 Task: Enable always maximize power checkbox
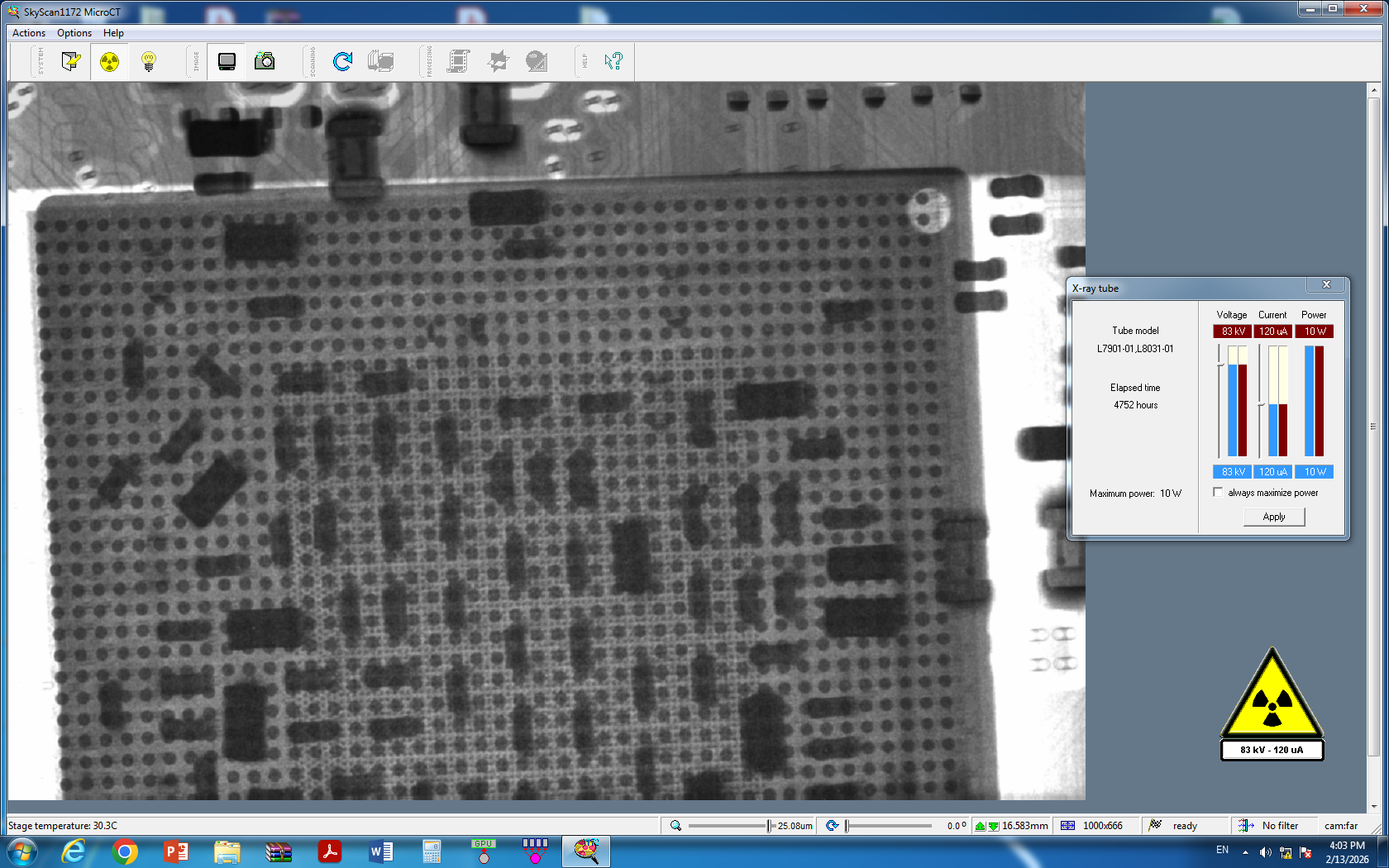pyautogui.click(x=1218, y=493)
